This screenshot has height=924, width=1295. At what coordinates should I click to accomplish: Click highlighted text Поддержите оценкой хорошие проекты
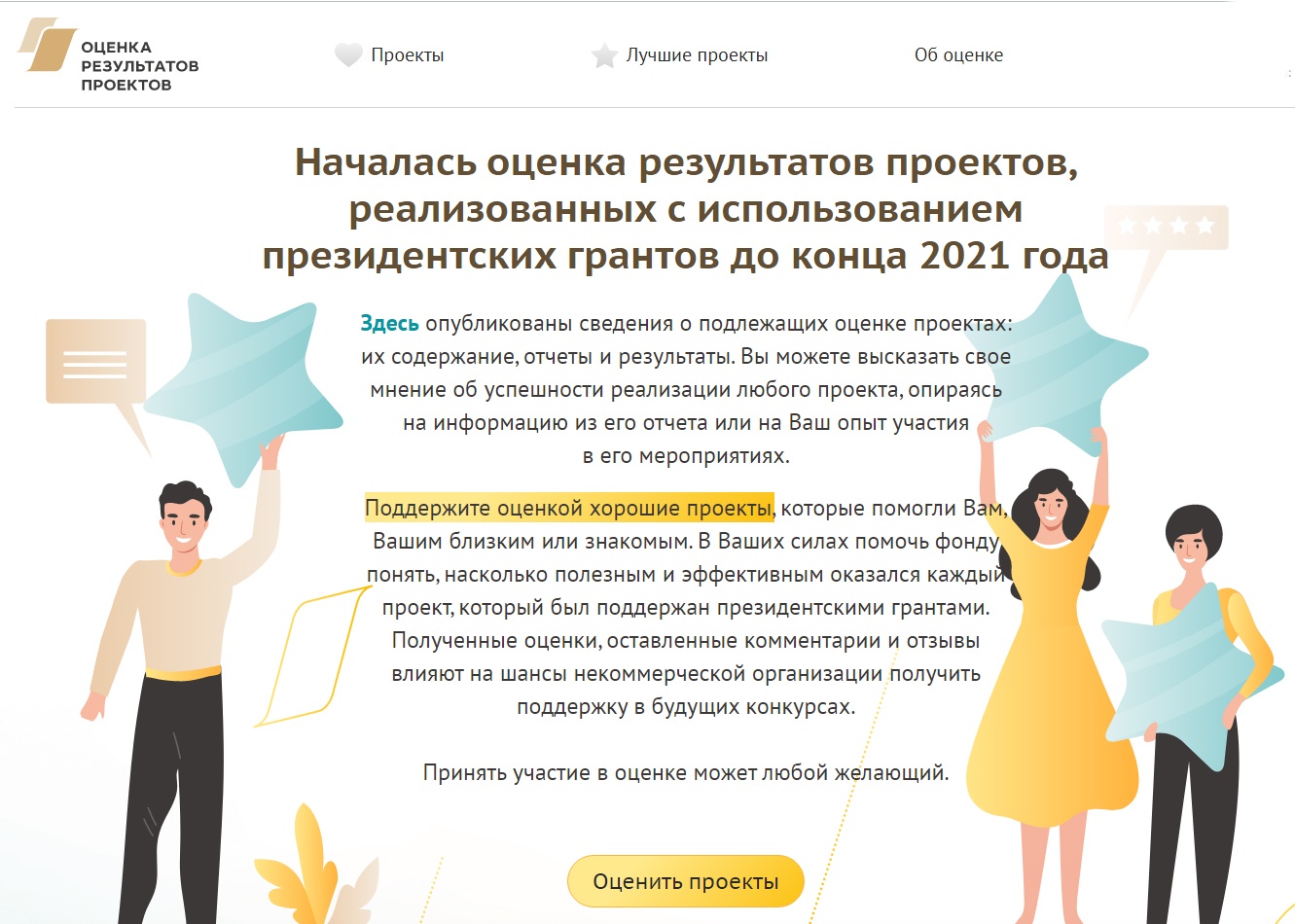pyautogui.click(x=569, y=508)
